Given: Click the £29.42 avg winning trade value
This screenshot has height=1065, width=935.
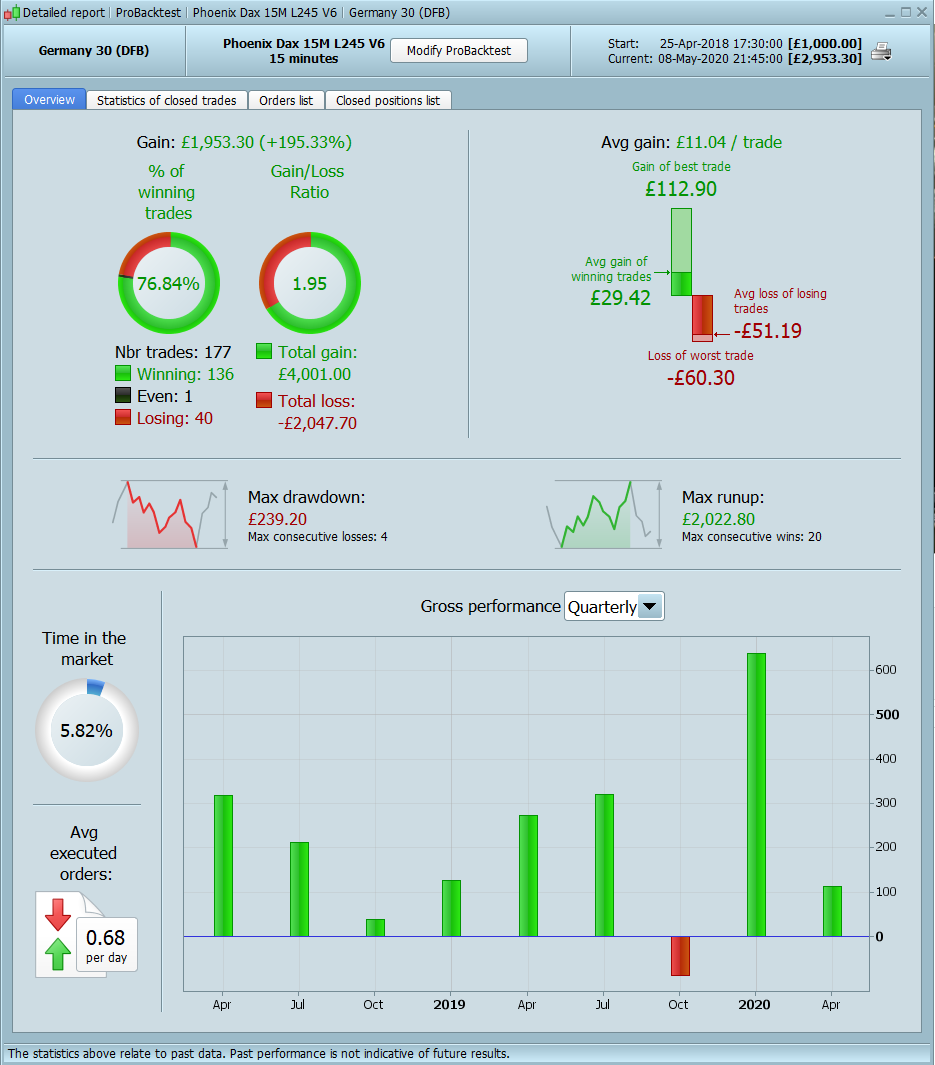Looking at the screenshot, I should 620,297.
